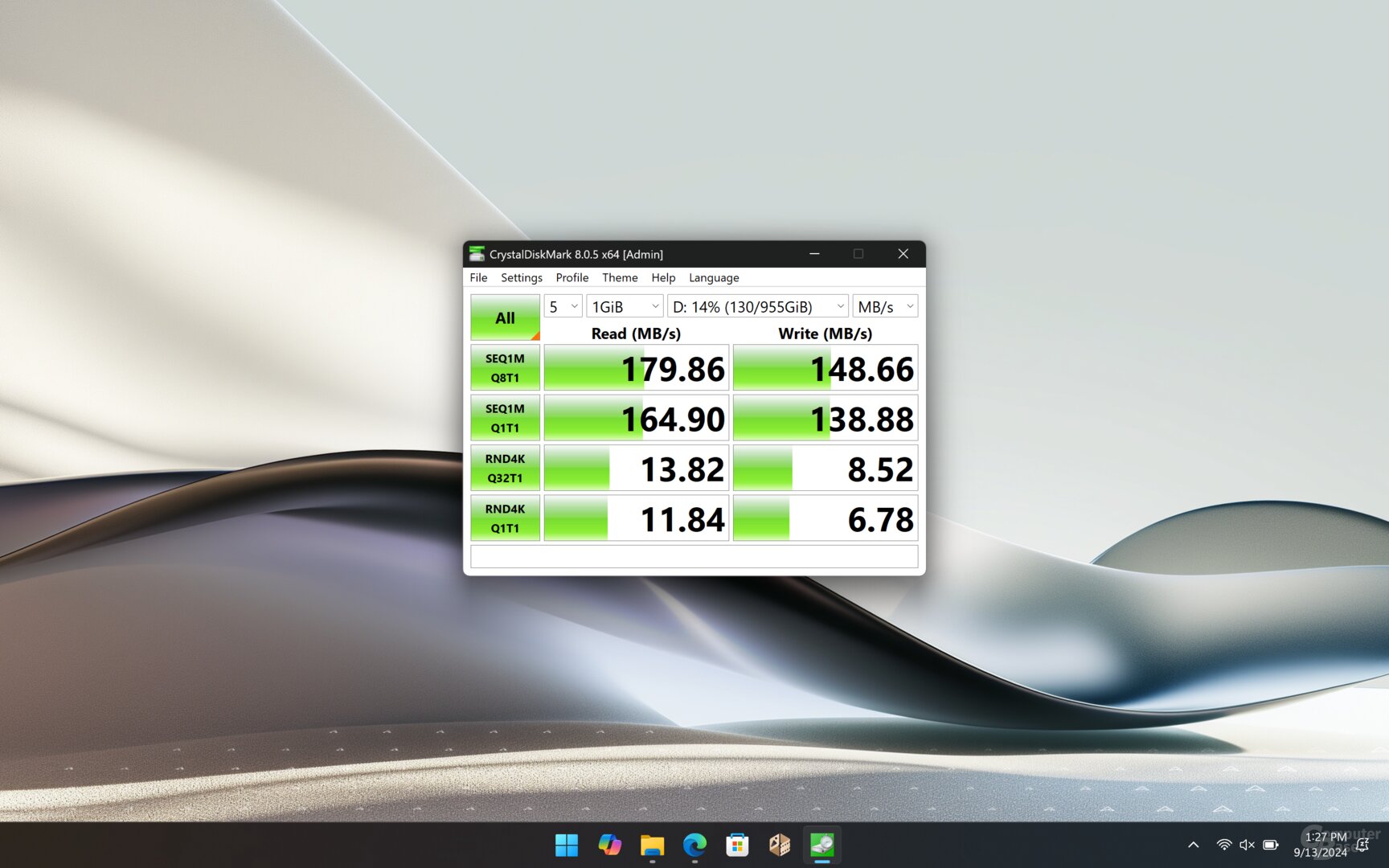The width and height of the screenshot is (1389, 868).
Task: Select drive from D: 14% dropdown
Action: pyautogui.click(x=757, y=307)
